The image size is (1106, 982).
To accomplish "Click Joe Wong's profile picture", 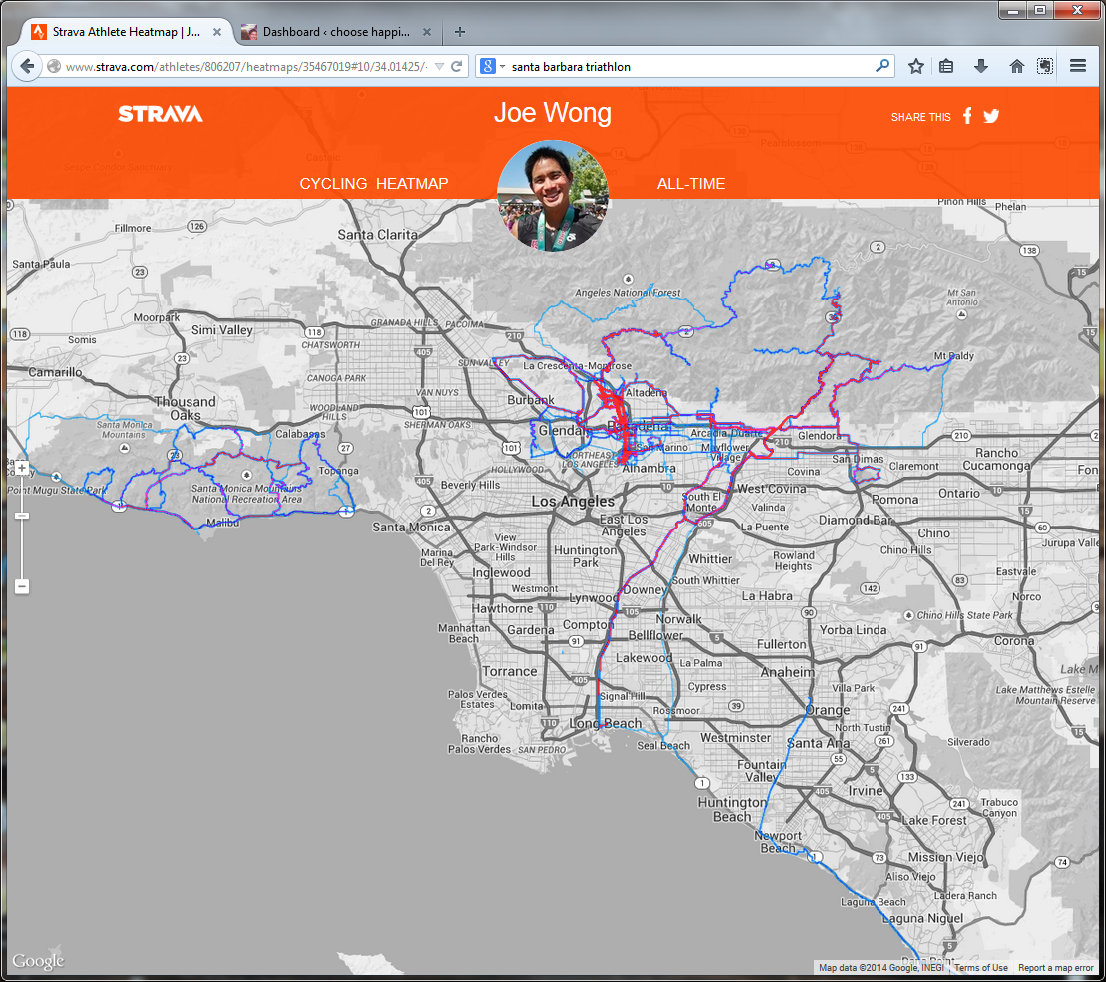I will [553, 196].
